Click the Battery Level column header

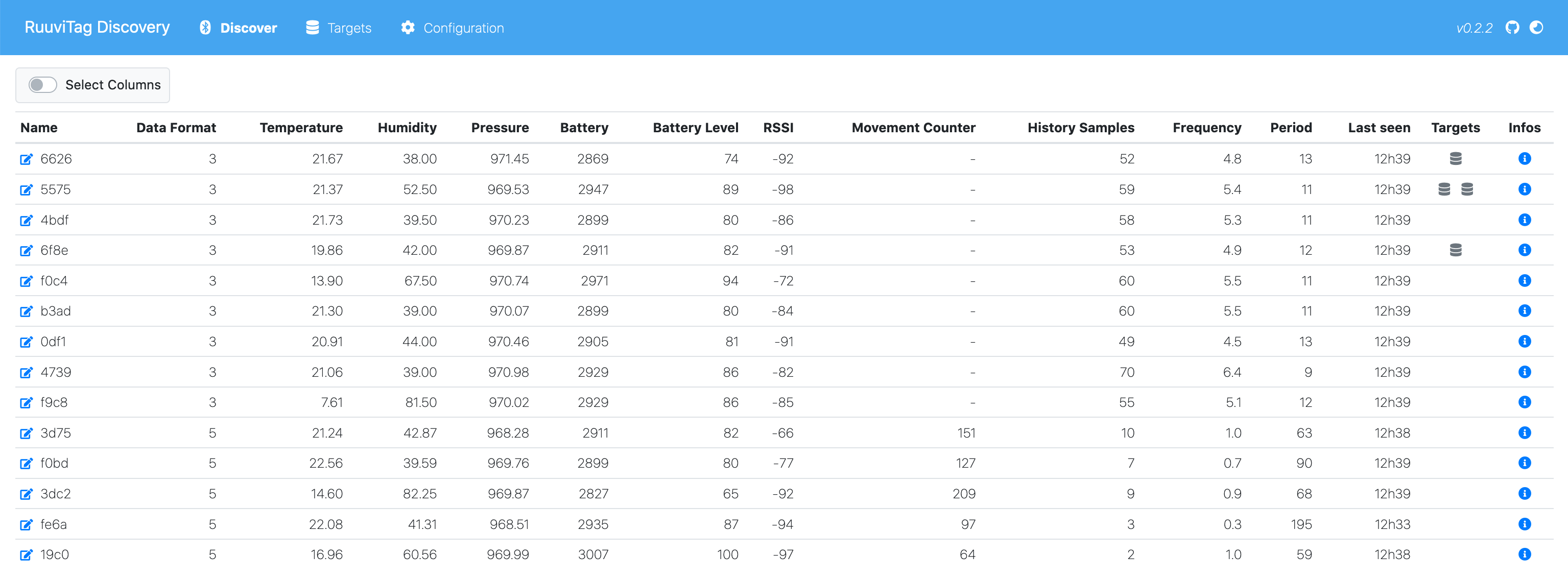click(x=695, y=128)
